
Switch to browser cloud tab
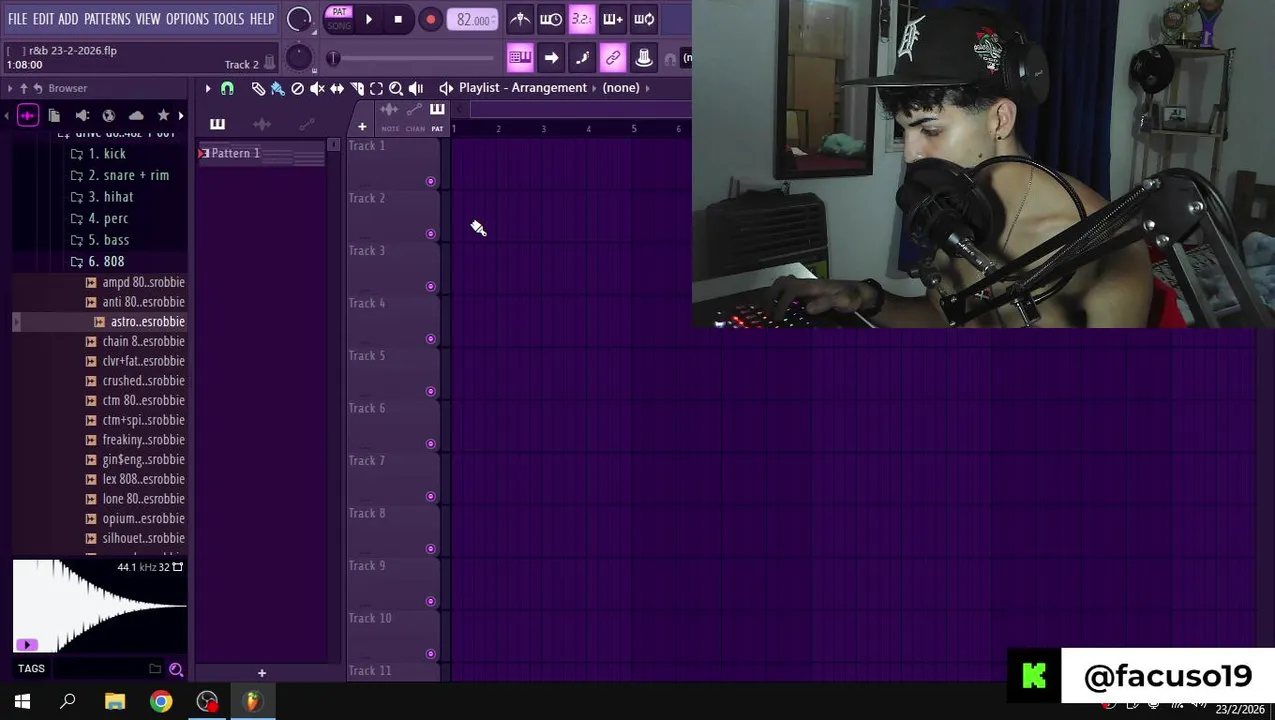click(136, 115)
